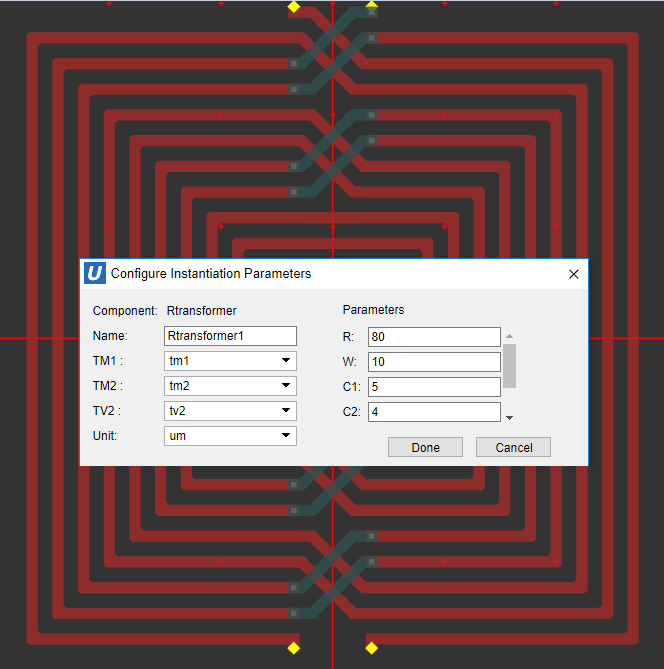Open the TV2 via layer dropdown

230,411
